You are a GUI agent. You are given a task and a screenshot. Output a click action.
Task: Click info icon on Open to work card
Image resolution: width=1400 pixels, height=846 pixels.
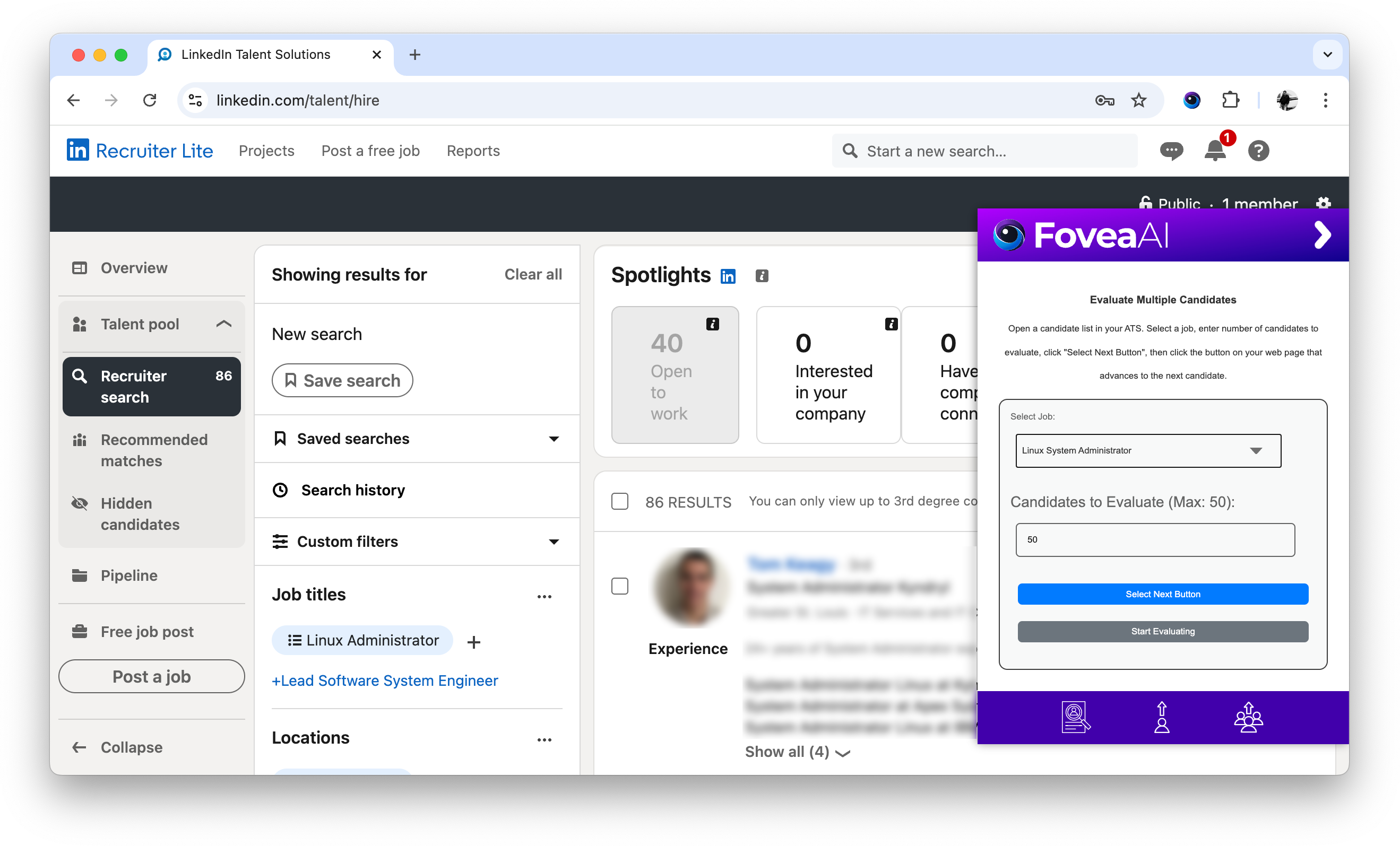pyautogui.click(x=713, y=324)
